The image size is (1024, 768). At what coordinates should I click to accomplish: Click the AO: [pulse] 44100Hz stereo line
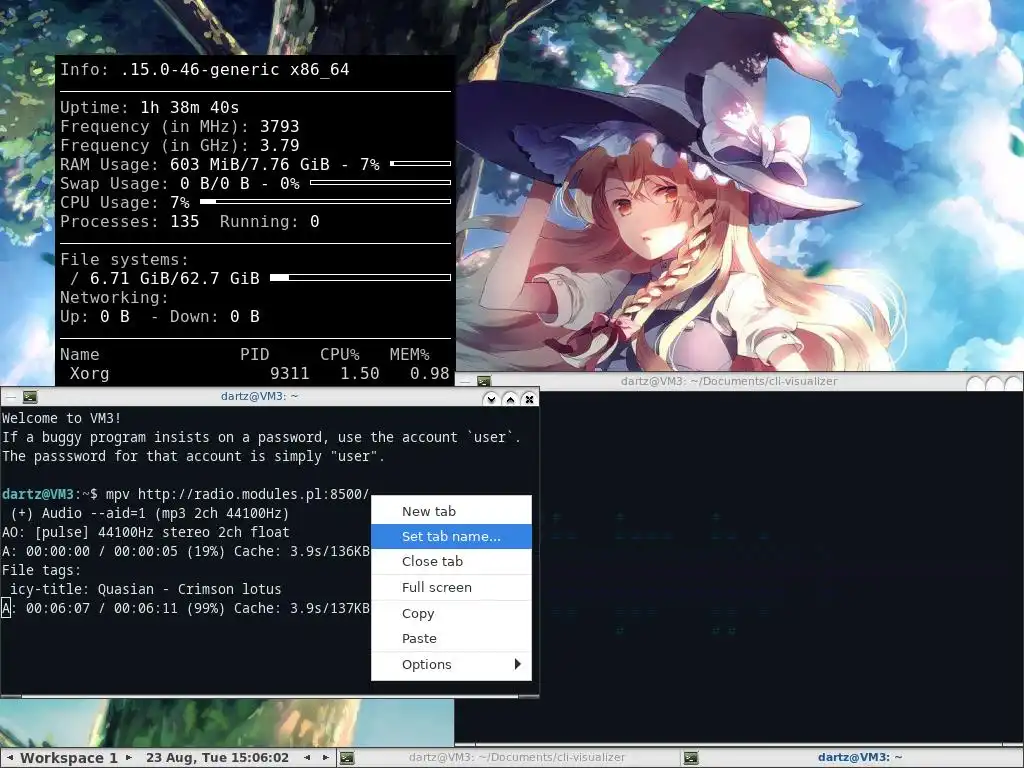pyautogui.click(x=146, y=532)
